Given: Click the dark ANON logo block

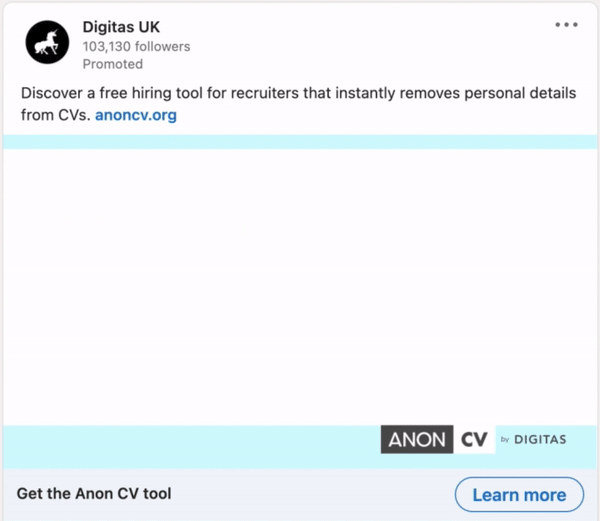Looking at the screenshot, I should tap(417, 440).
